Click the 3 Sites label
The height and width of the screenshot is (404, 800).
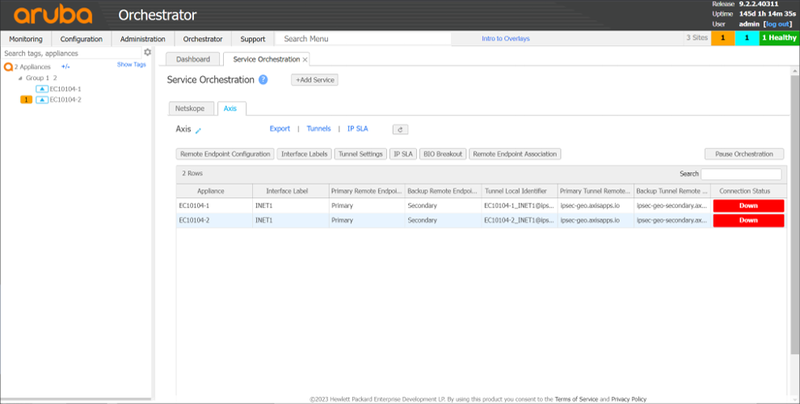tap(697, 38)
